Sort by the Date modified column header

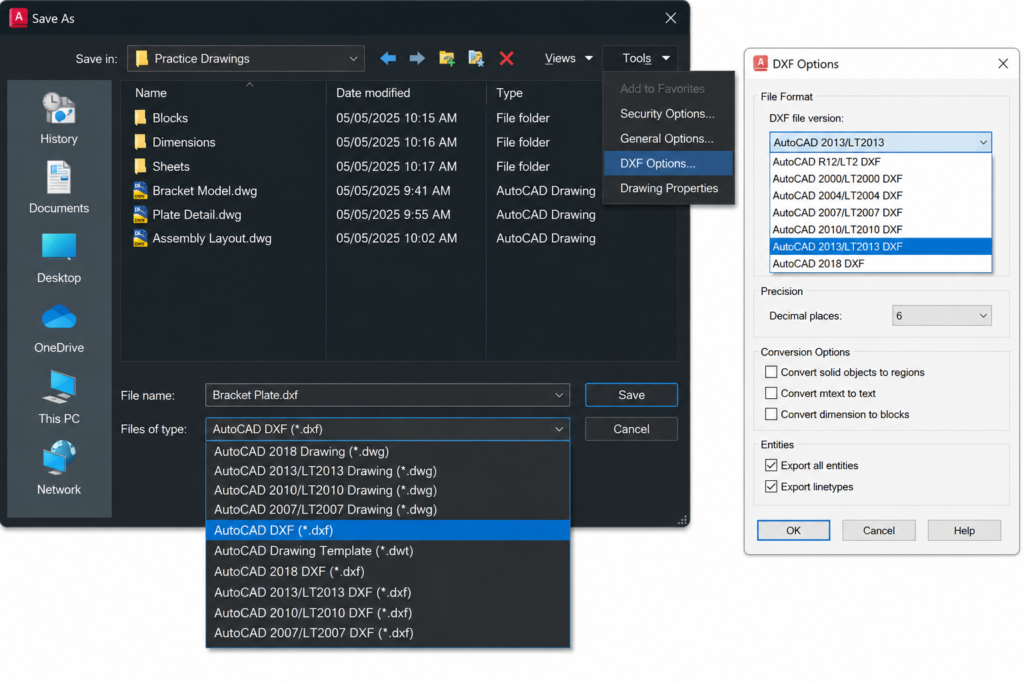[x=373, y=93]
